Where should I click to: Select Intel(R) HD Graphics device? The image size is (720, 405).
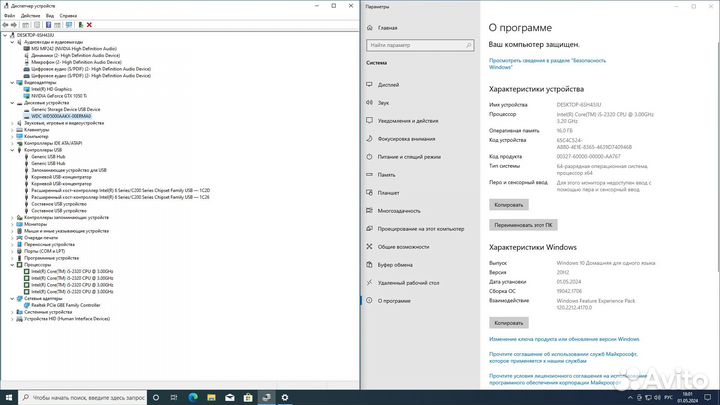pos(51,89)
